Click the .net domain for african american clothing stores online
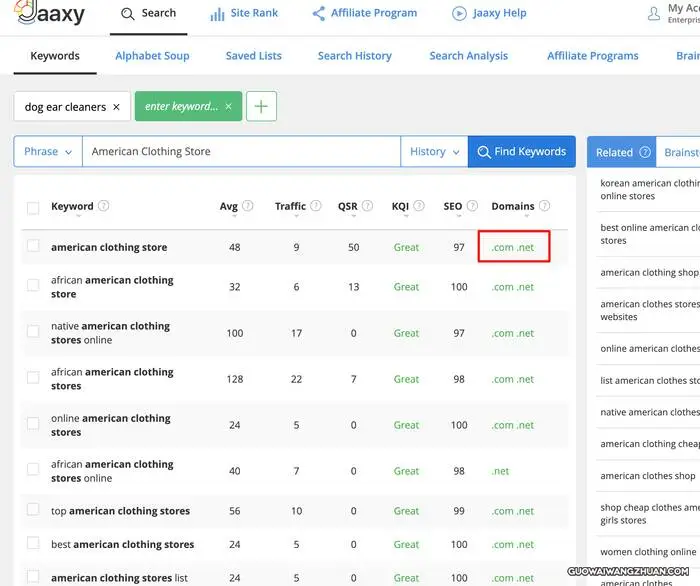The image size is (700, 586). (500, 471)
